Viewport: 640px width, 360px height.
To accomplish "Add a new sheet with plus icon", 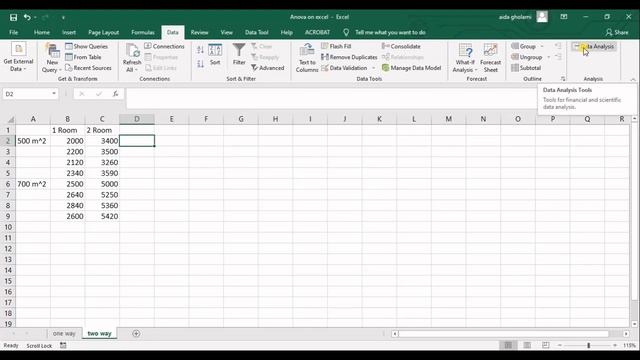I will (x=136, y=334).
